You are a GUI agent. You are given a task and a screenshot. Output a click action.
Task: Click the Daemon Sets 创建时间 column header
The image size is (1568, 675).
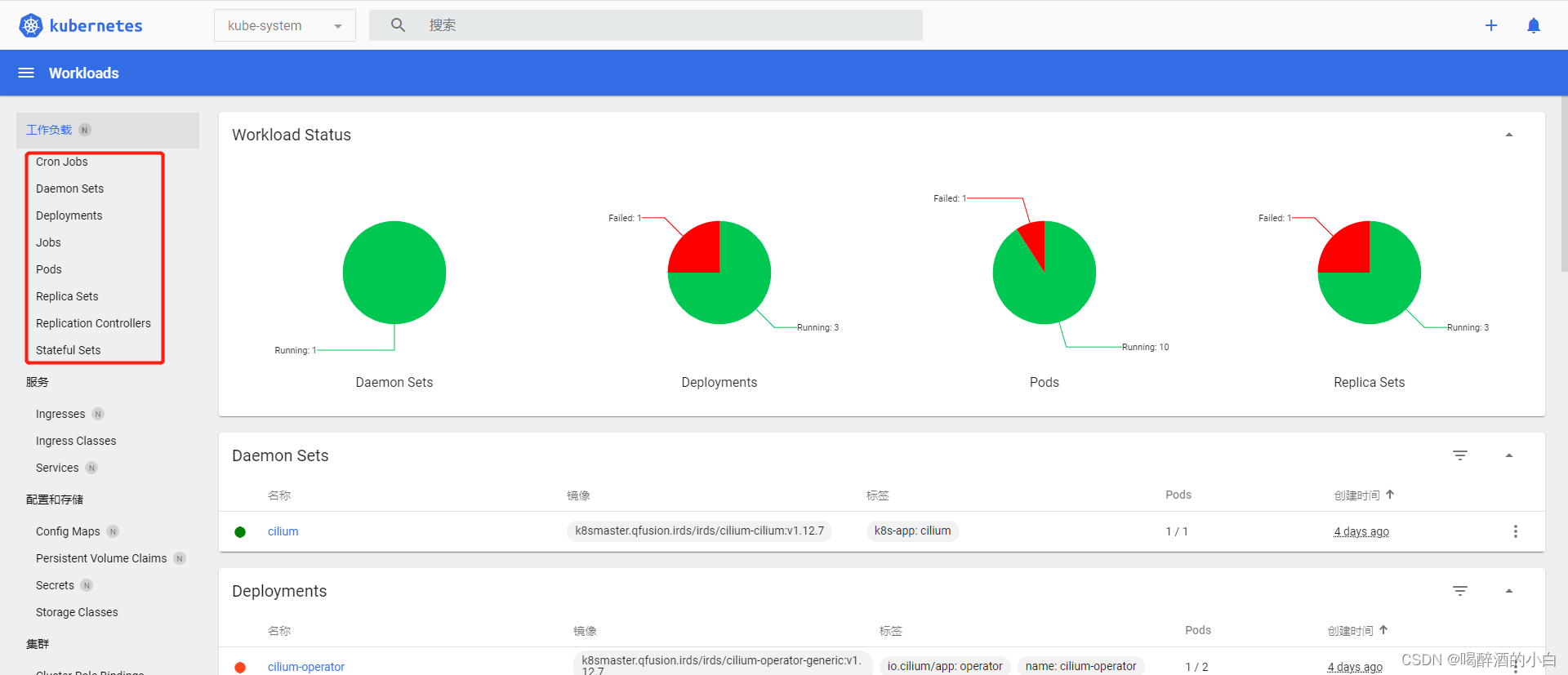click(x=1356, y=495)
